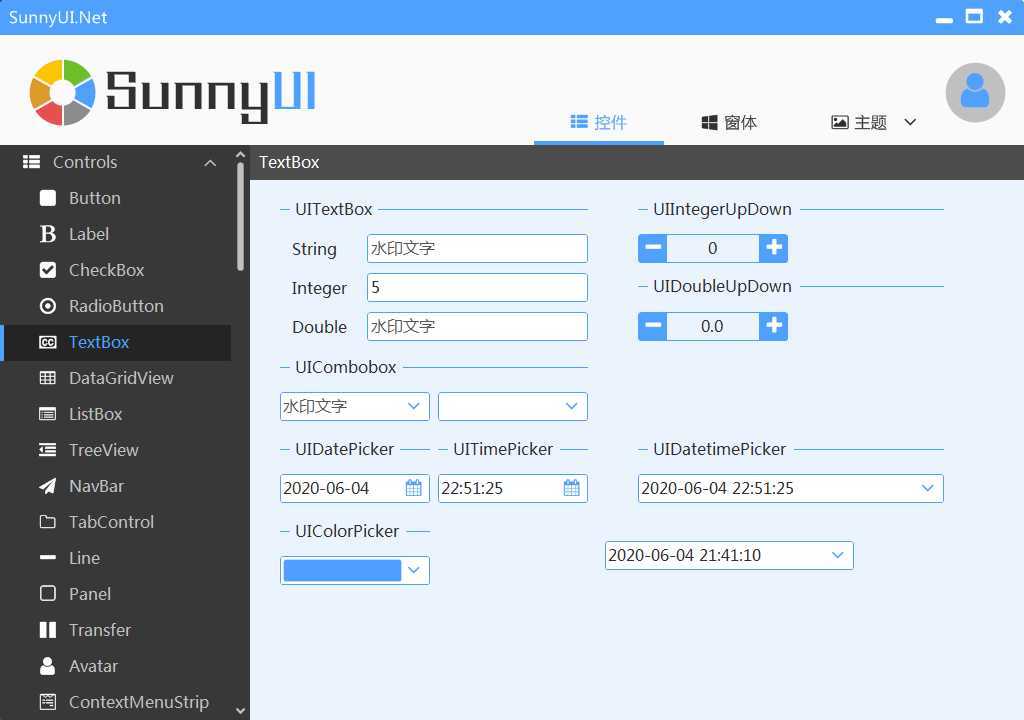
Task: Click the String text box
Action: point(477,248)
